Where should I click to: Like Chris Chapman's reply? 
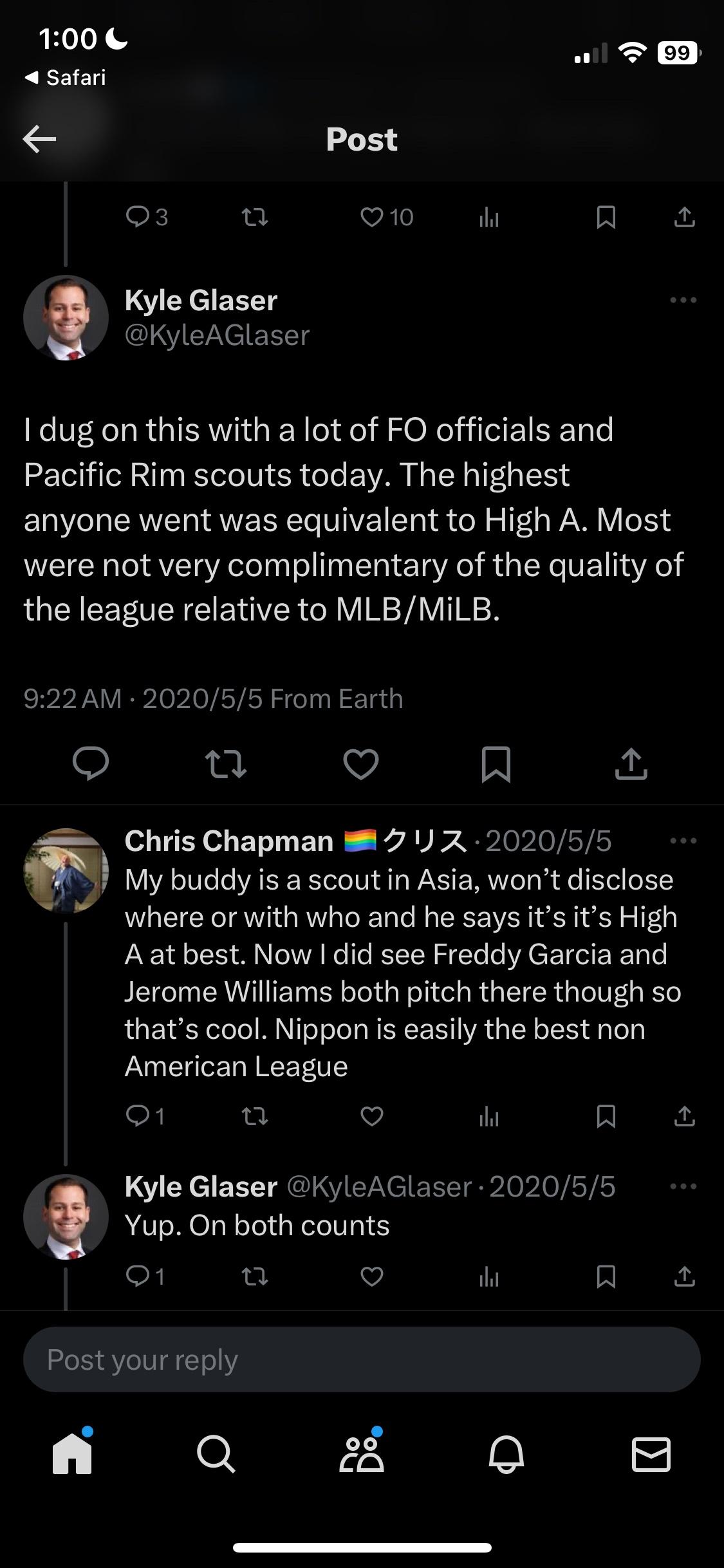click(x=372, y=1115)
